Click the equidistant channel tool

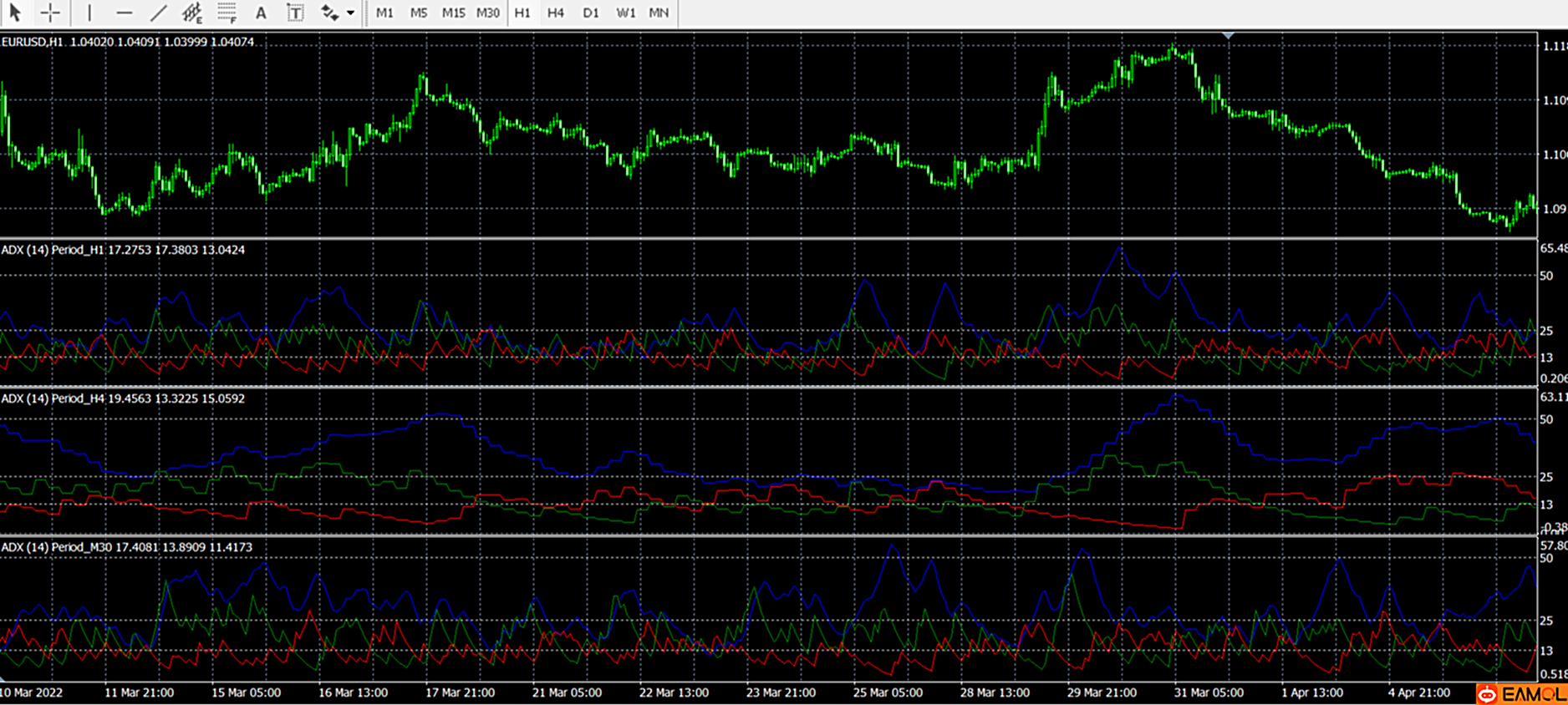pos(192,13)
